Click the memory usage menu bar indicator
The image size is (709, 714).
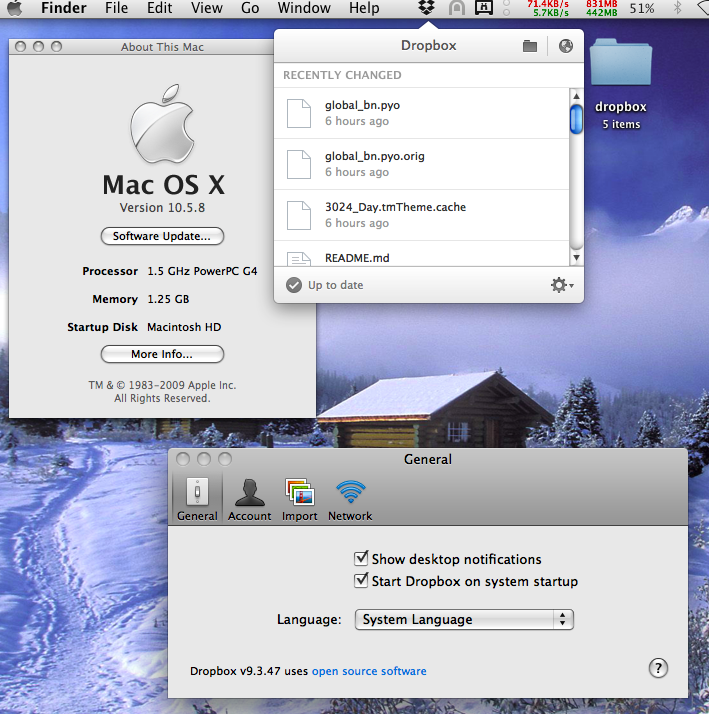point(602,8)
